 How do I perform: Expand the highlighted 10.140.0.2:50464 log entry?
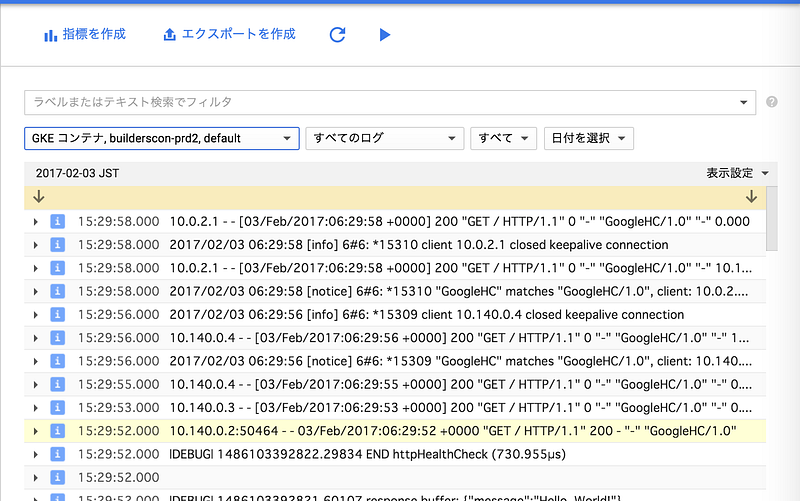pos(35,431)
